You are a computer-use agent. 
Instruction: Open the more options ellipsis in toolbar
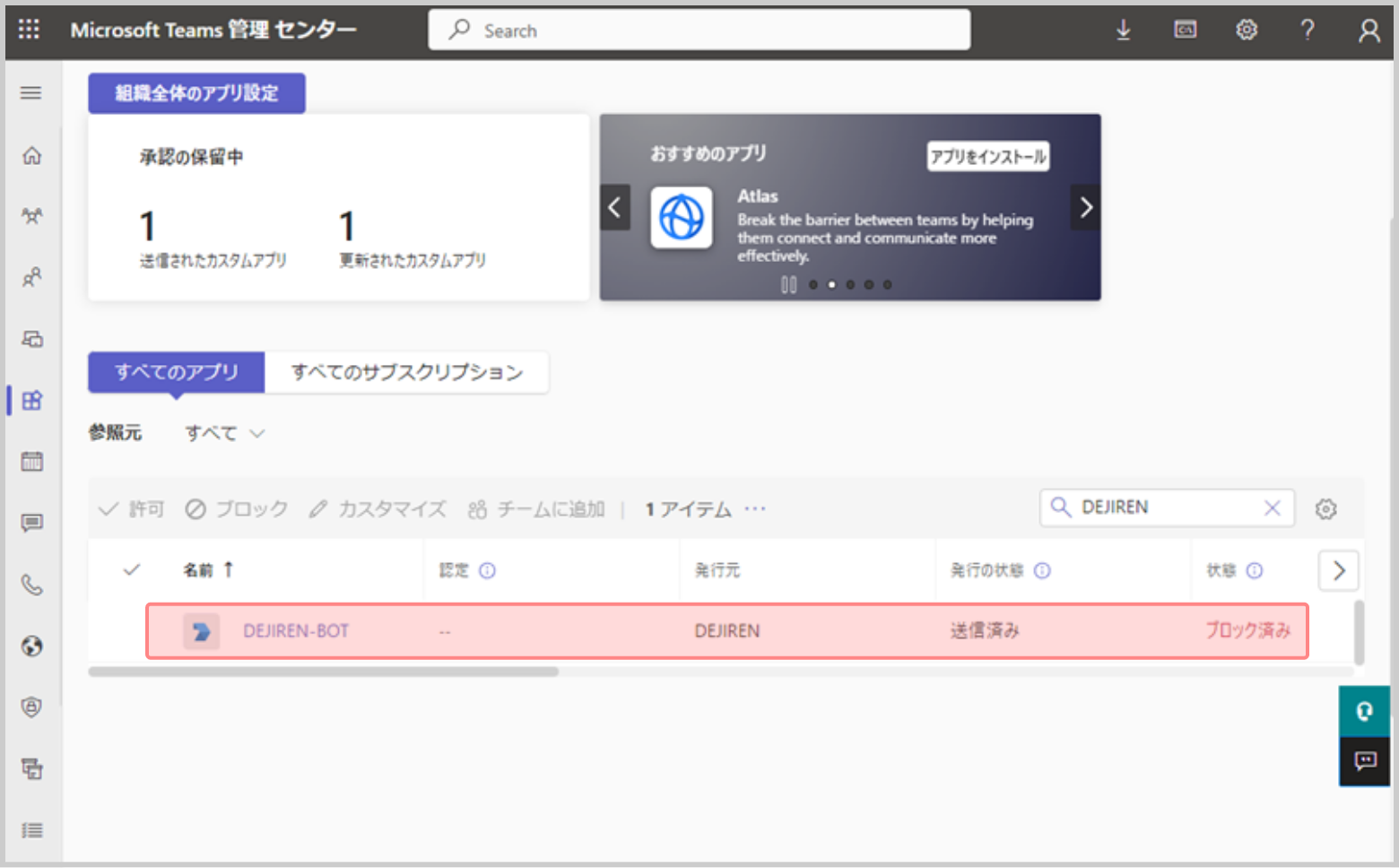(x=755, y=509)
